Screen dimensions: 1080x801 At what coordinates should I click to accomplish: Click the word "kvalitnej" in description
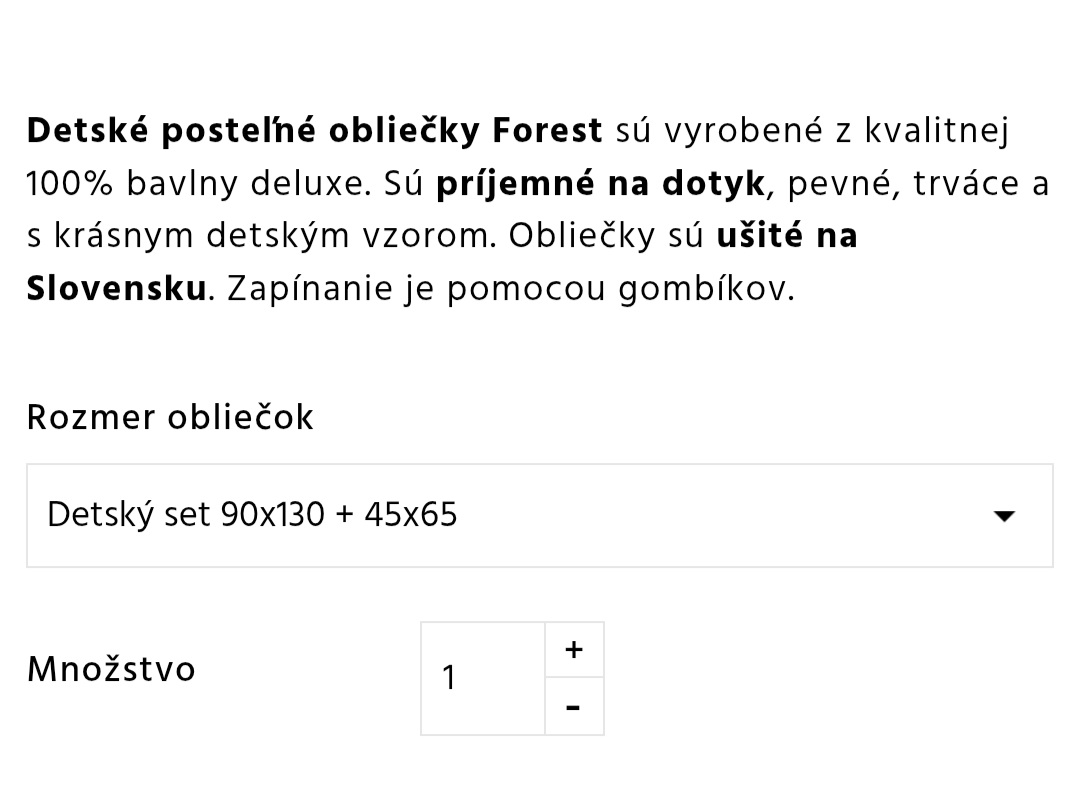[936, 131]
